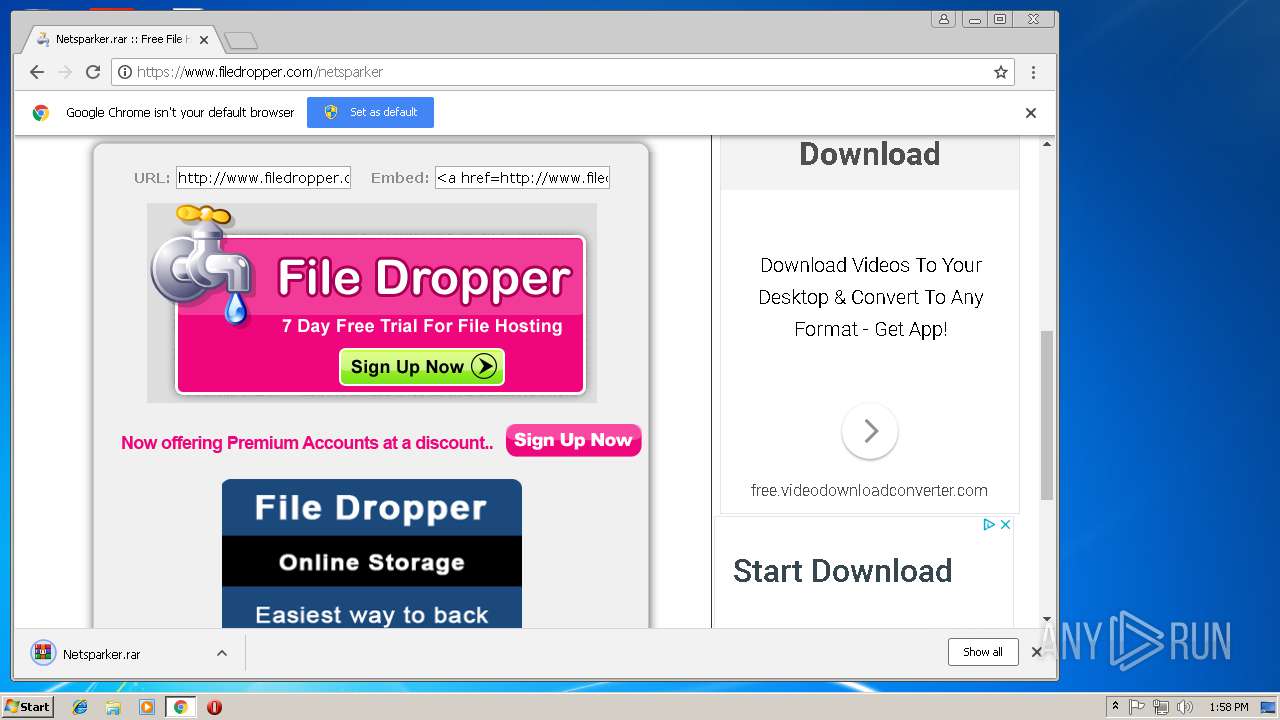Click the Start Download ad
Image resolution: width=1280 pixels, height=720 pixels.
(842, 571)
